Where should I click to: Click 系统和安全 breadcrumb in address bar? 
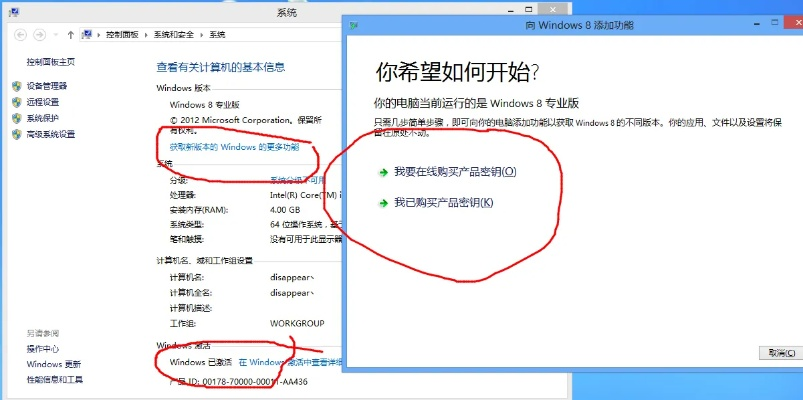174,35
